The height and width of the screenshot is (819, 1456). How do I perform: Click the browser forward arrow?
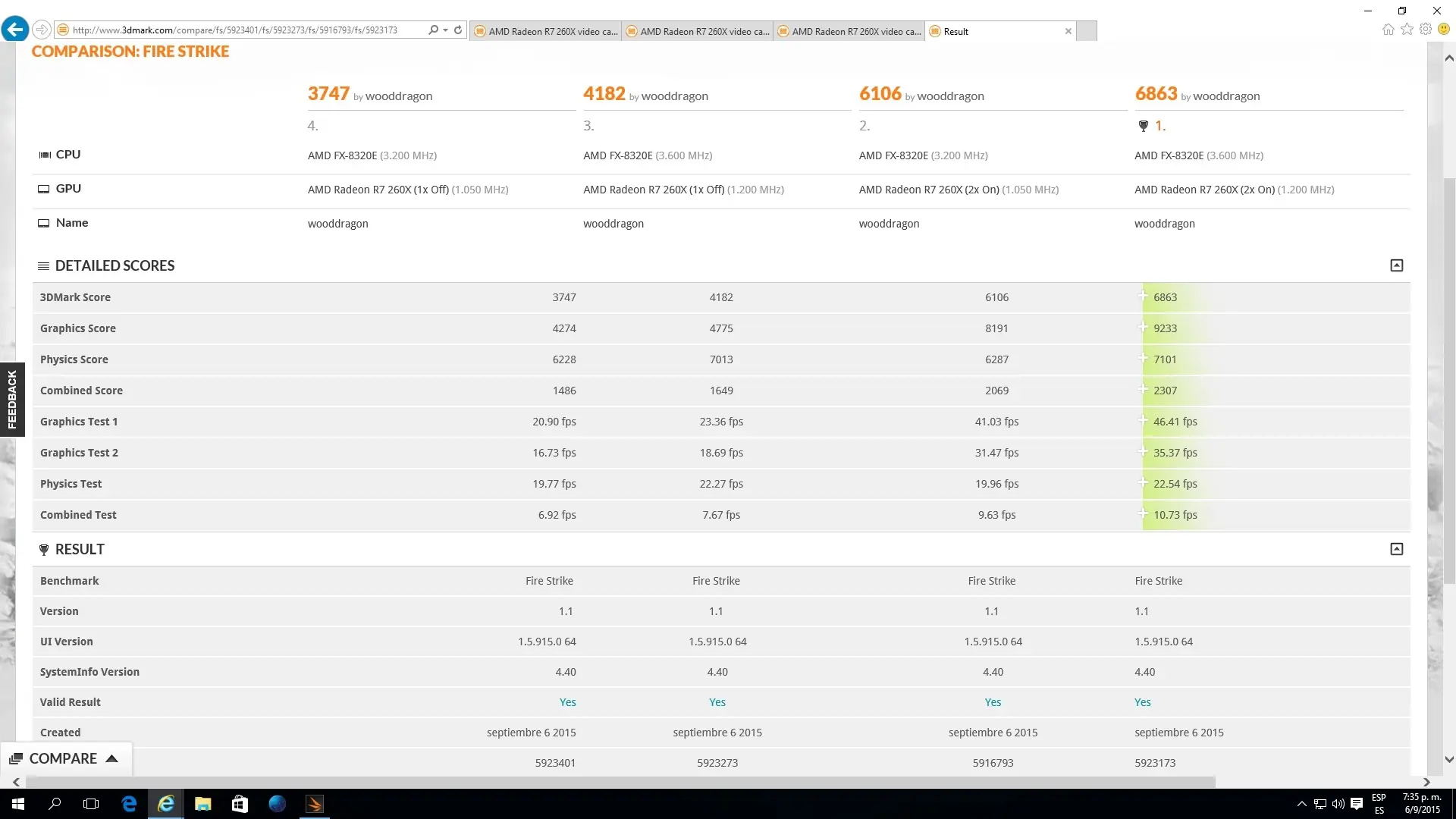[42, 30]
